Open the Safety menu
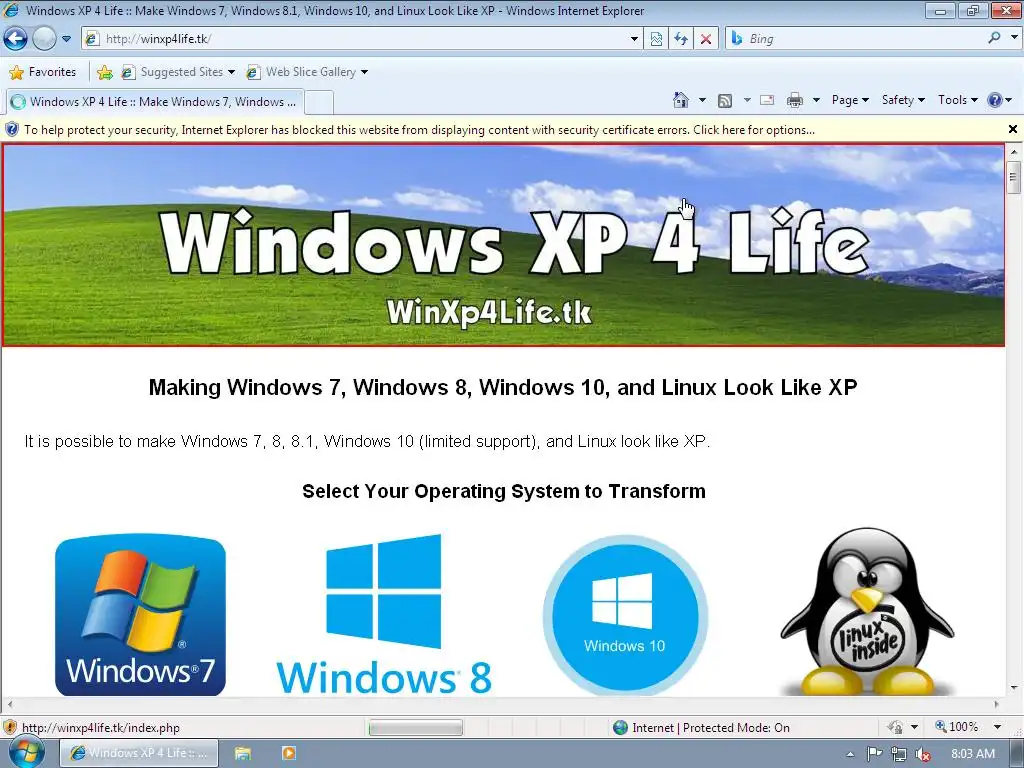Viewport: 1024px width, 768px height. [903, 100]
